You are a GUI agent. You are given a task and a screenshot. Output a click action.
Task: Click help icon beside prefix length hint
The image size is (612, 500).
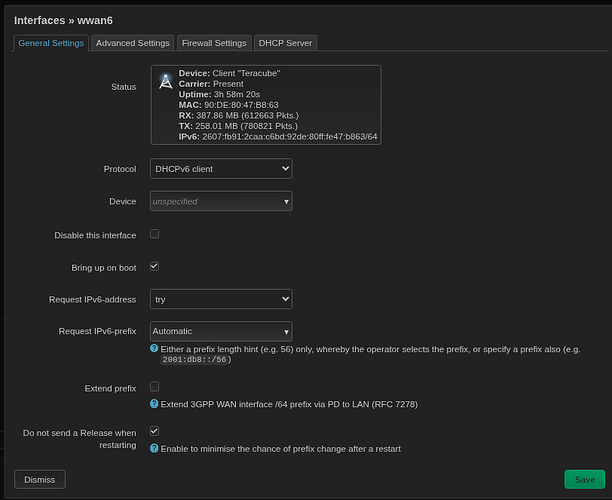click(154, 348)
